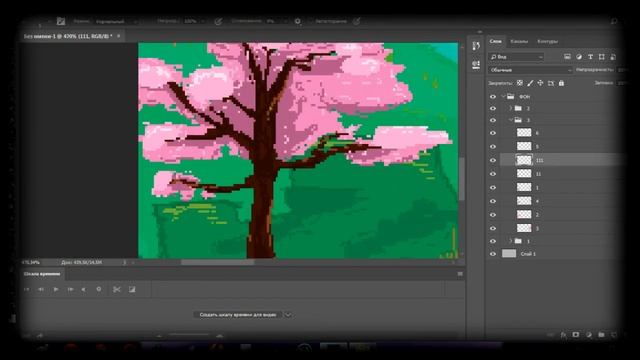This screenshot has width=640, height=360.
Task: Create new adjustment layer icon
Action: point(589,335)
